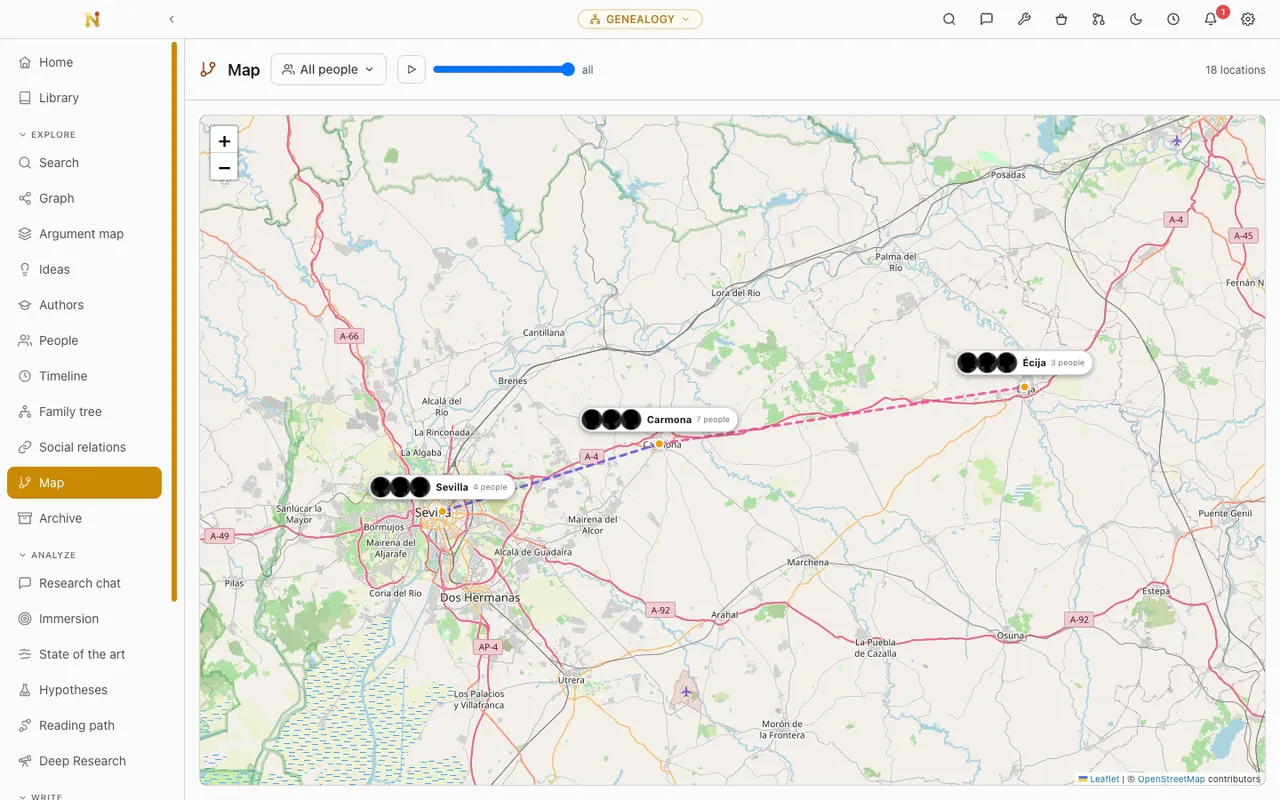The image size is (1280, 800).
Task: Click the Deep Research rocket icon
Action: click(25, 761)
